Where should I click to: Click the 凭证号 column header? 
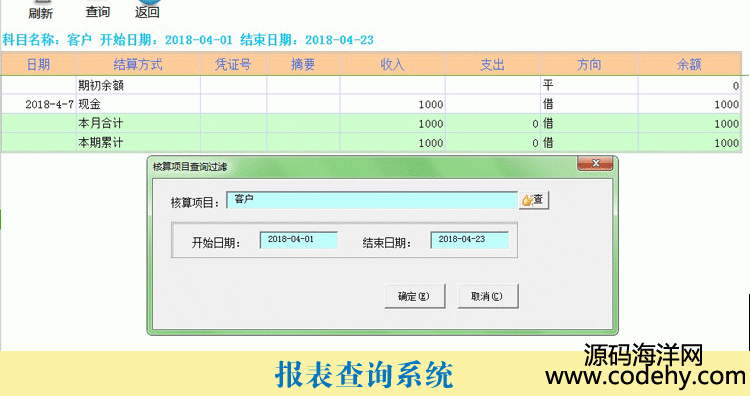[x=233, y=64]
